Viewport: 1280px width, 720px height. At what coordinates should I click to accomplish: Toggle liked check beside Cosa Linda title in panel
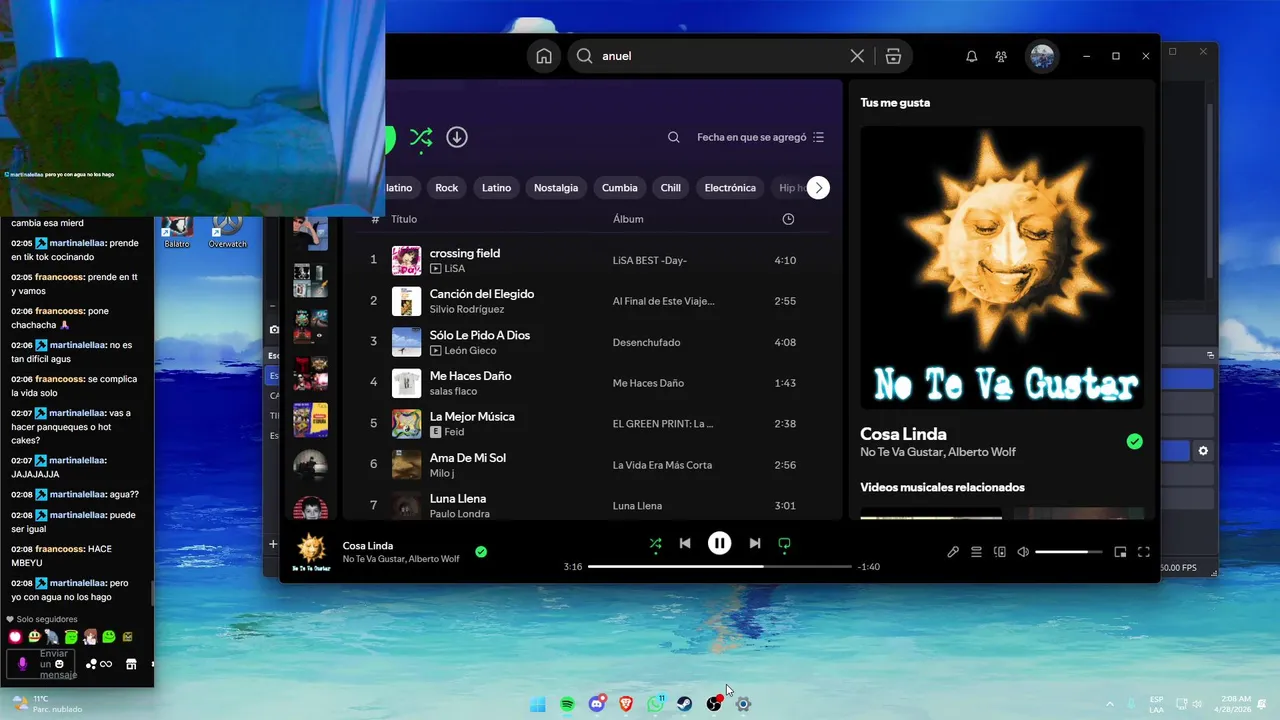click(1134, 441)
